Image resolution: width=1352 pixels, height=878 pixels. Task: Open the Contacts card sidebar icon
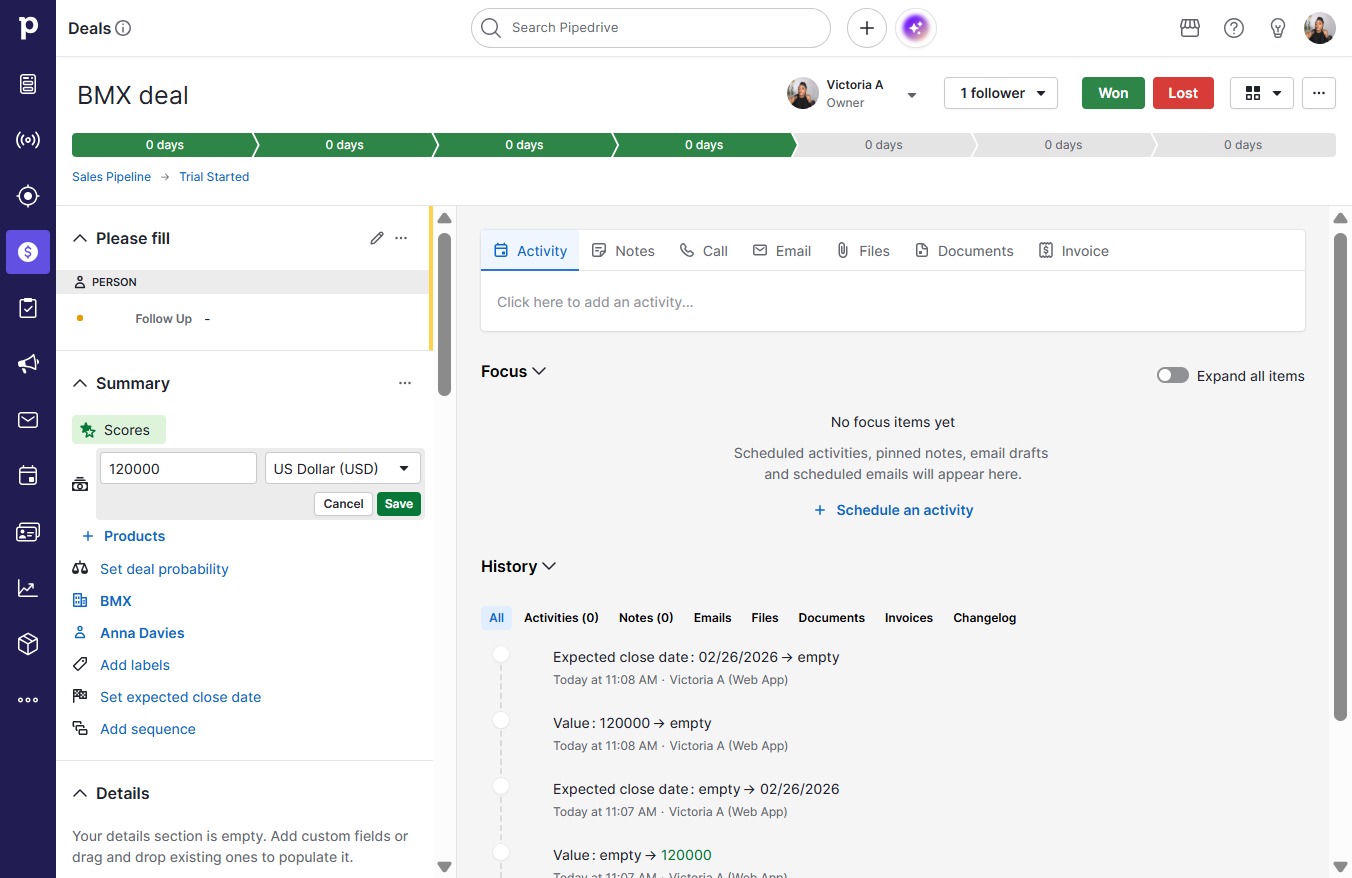28,532
